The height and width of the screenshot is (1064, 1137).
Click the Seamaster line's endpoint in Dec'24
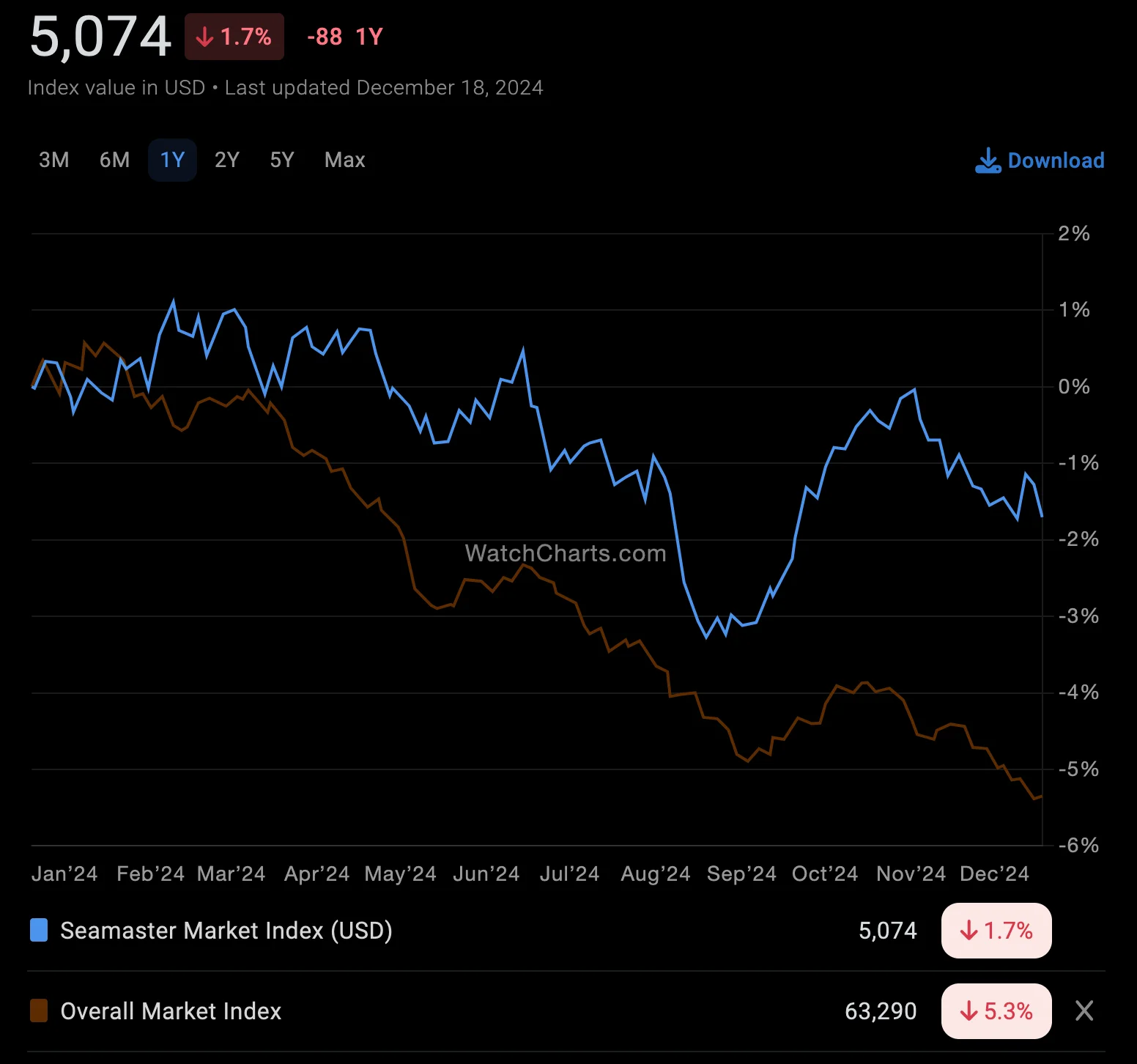[1042, 516]
